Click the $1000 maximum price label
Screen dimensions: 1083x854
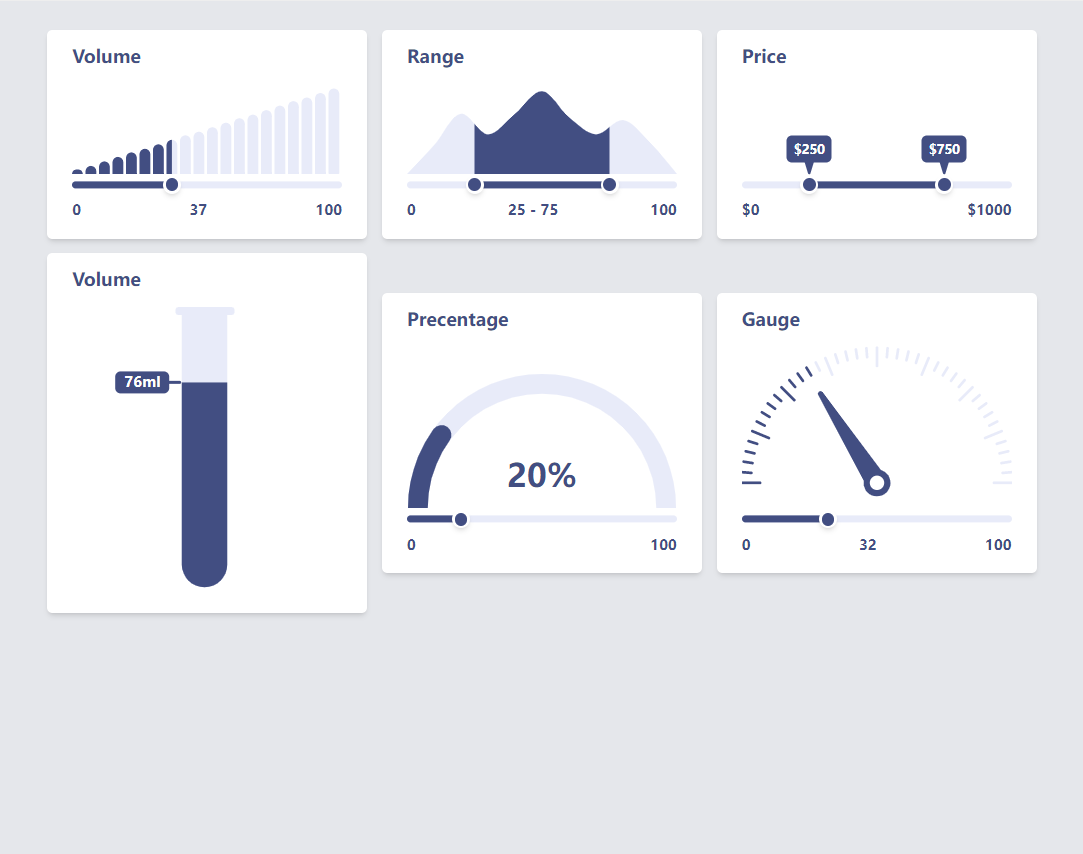click(x=989, y=210)
